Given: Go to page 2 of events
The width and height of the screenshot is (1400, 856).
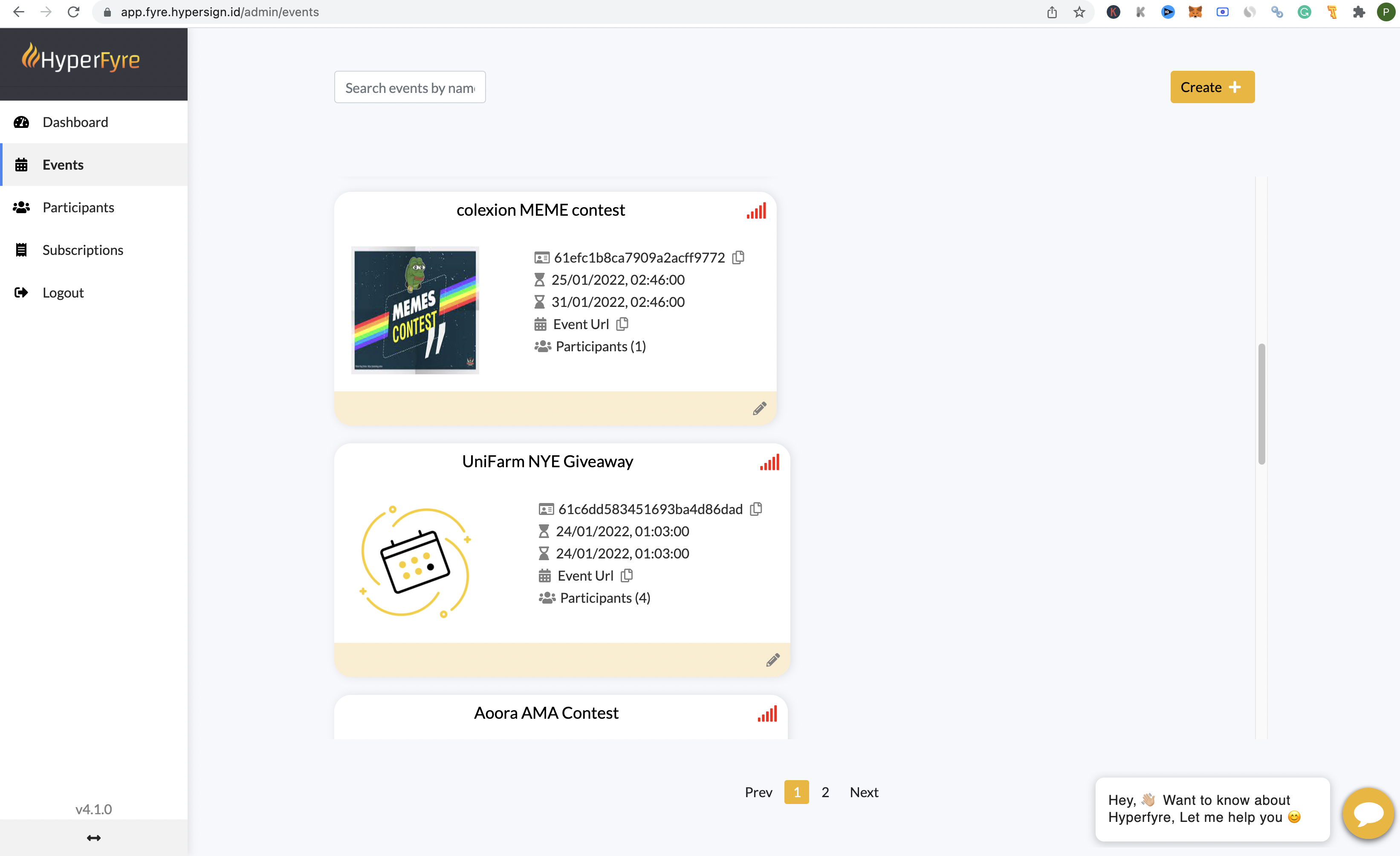Looking at the screenshot, I should click(x=825, y=792).
